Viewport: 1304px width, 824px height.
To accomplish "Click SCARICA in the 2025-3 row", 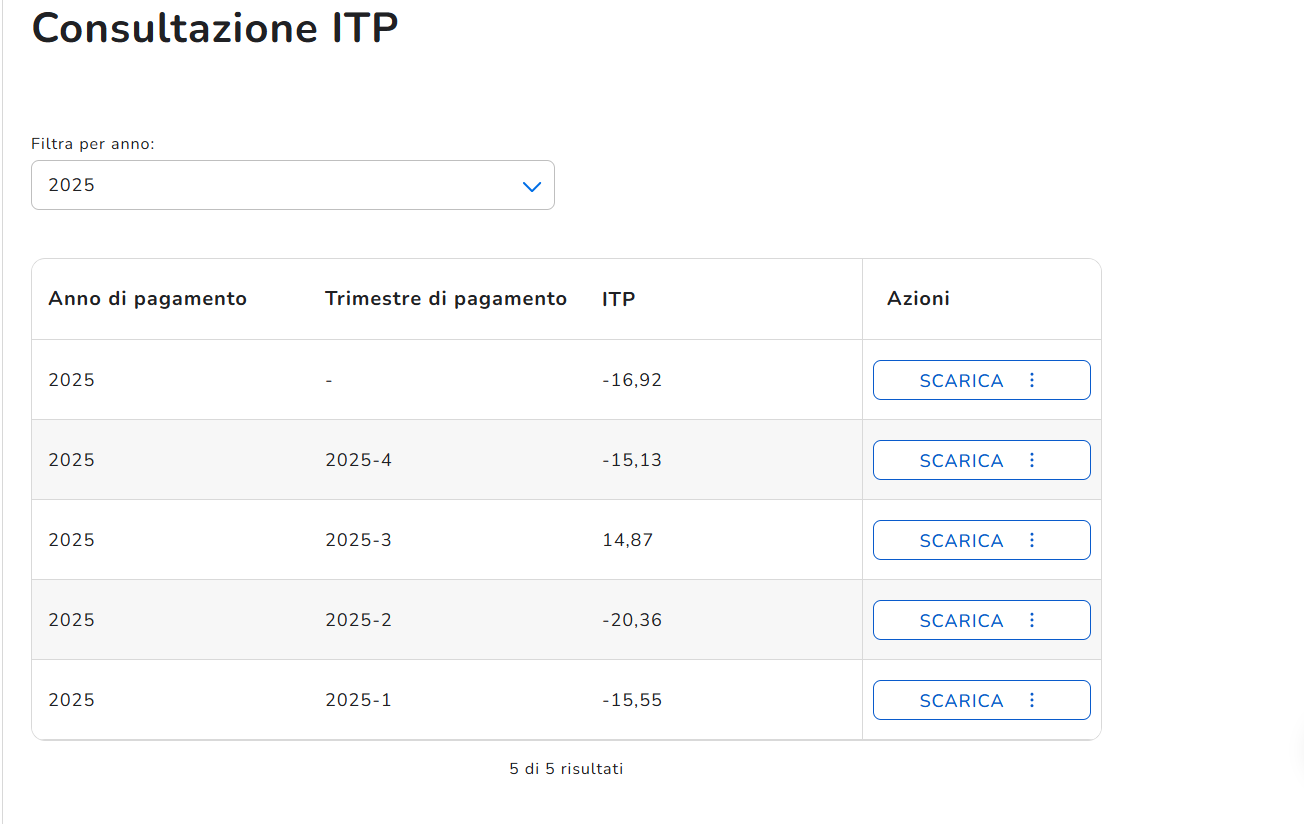I will coord(961,541).
